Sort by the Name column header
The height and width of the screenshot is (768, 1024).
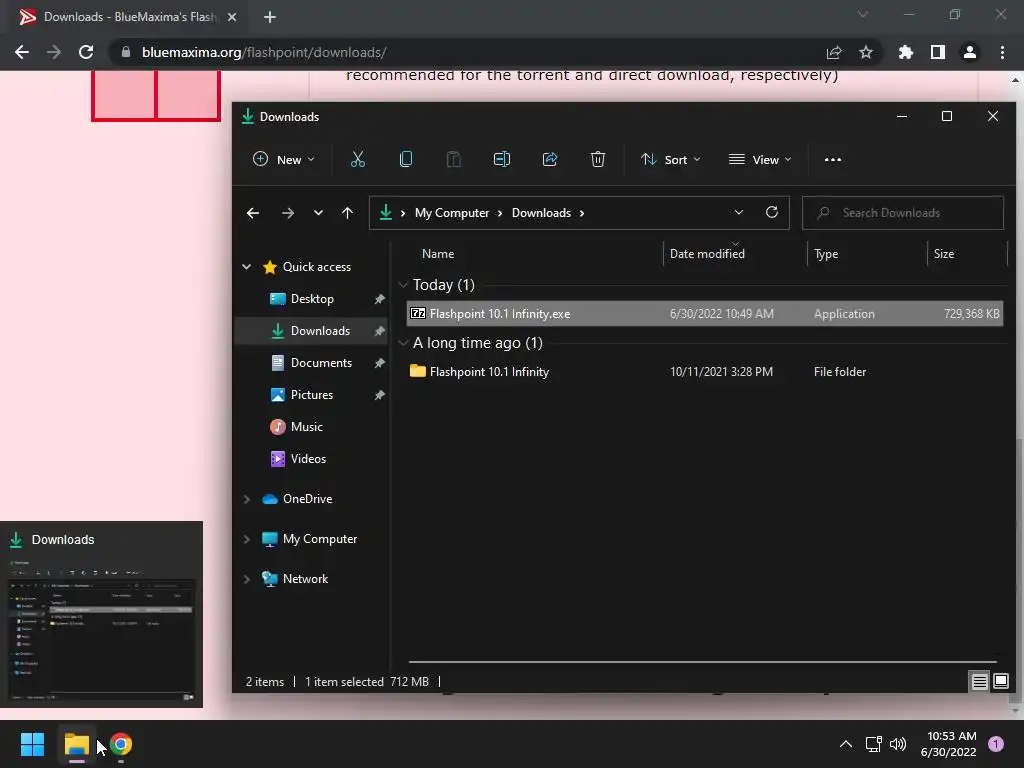click(x=438, y=254)
